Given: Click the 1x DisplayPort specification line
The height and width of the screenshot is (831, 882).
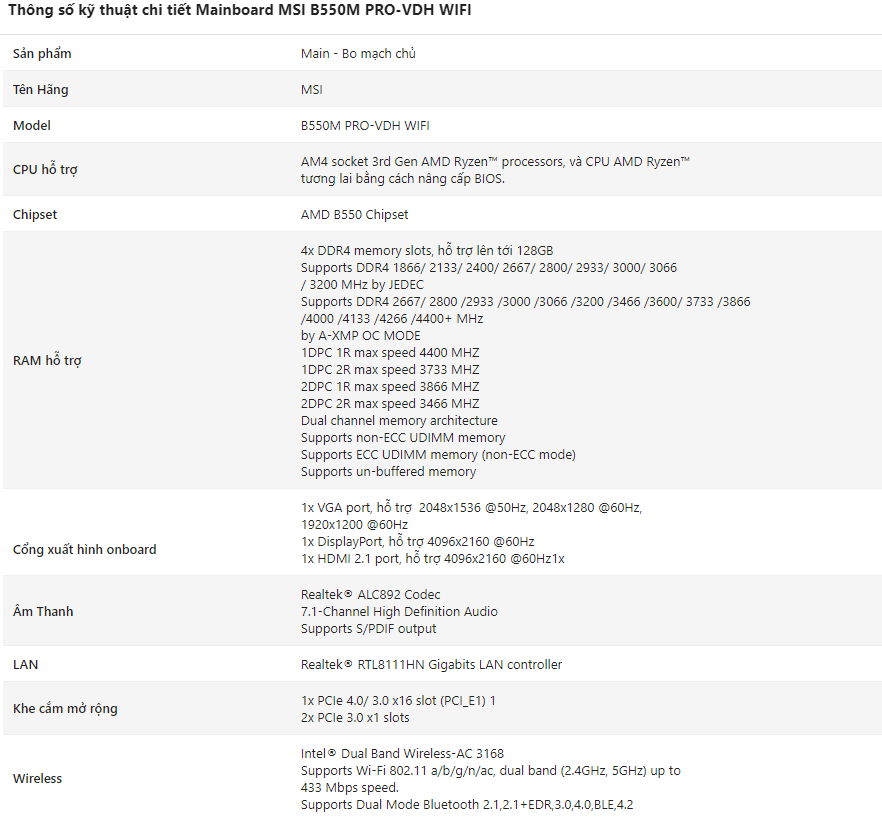Looking at the screenshot, I should (x=417, y=541).
